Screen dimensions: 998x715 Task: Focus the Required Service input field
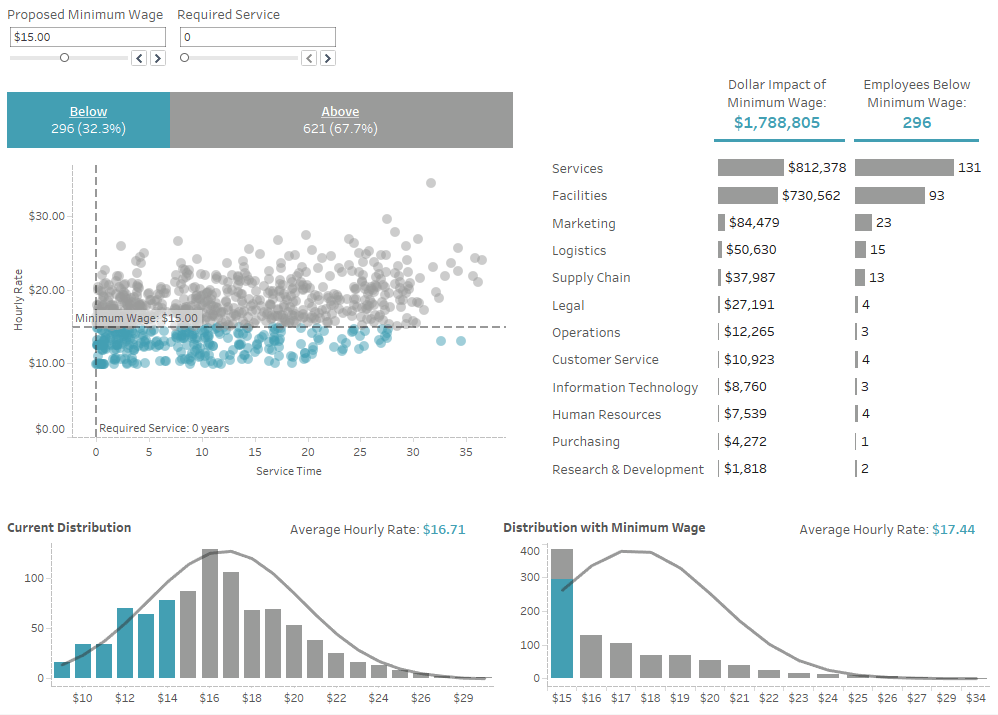(x=257, y=37)
